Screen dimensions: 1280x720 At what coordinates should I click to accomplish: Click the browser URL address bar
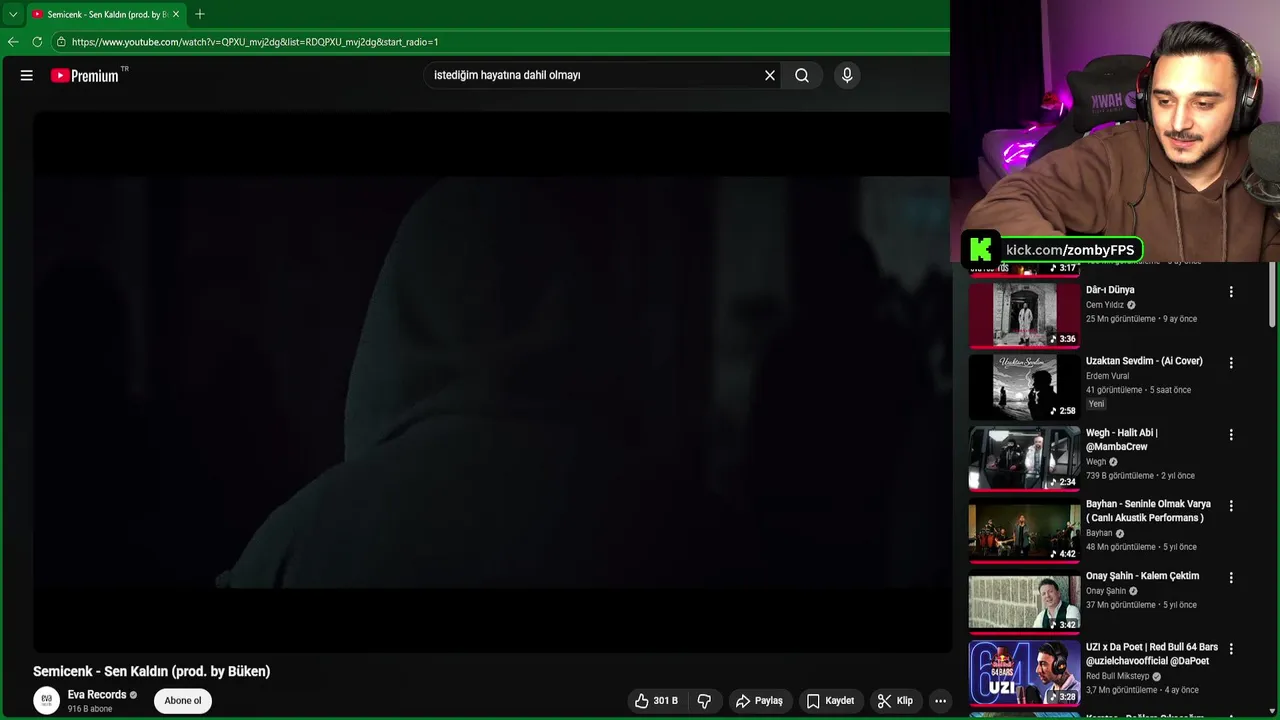click(x=500, y=42)
